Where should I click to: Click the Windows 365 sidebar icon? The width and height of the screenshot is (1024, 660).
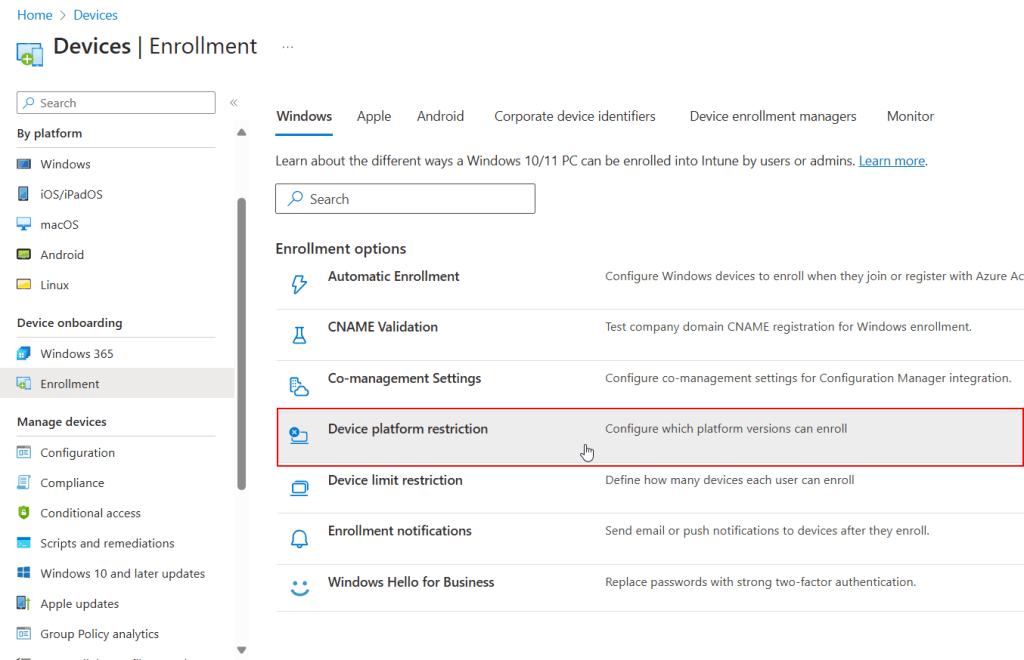click(x=24, y=354)
